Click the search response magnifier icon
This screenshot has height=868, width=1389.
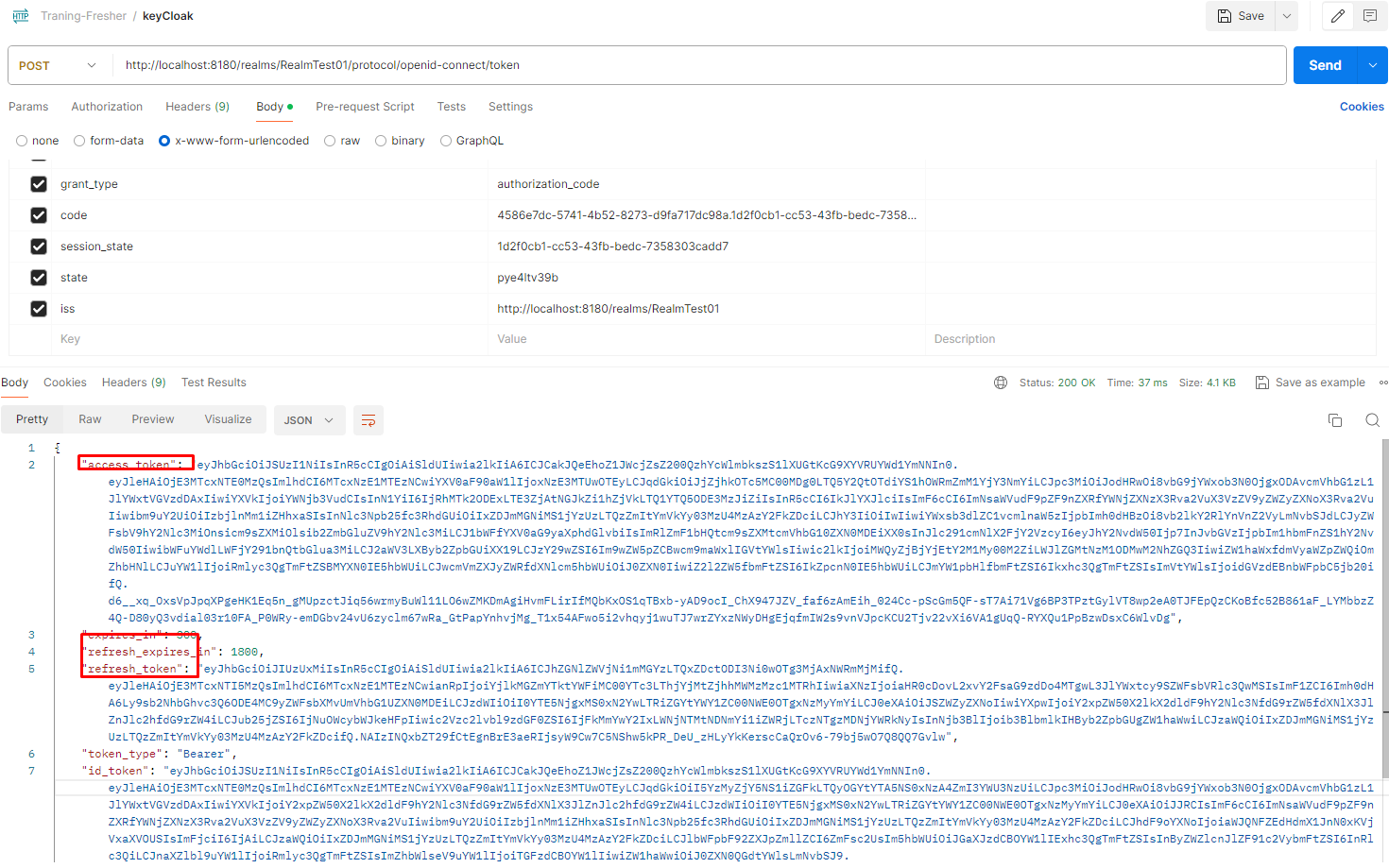pos(1373,420)
